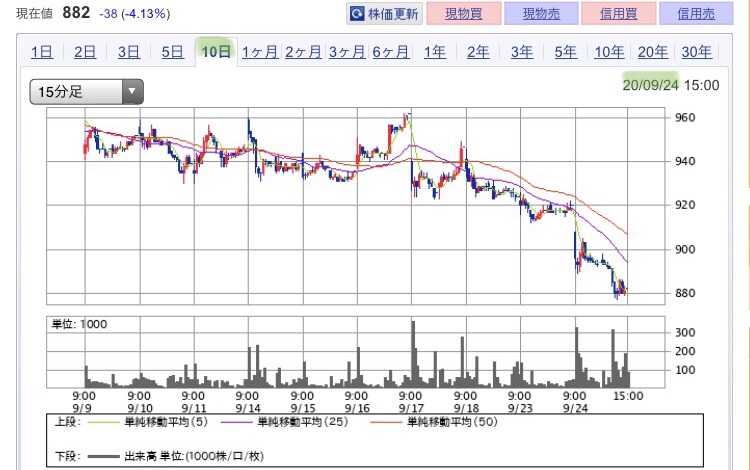The image size is (750, 470).
Task: Click the dropdown arrow beside 15分足
Action: pos(132,91)
